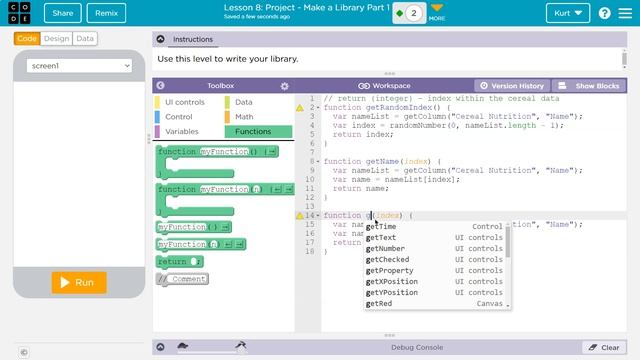Screen dimensions: 640x360
Task: Click the Remix button
Action: point(106,13)
